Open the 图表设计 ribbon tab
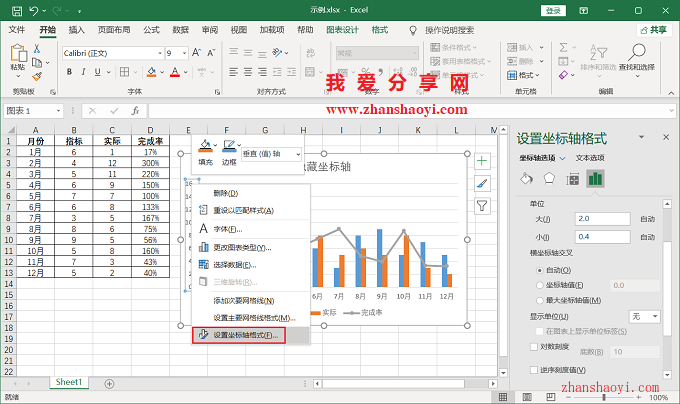The height and width of the screenshot is (404, 680). pos(342,30)
